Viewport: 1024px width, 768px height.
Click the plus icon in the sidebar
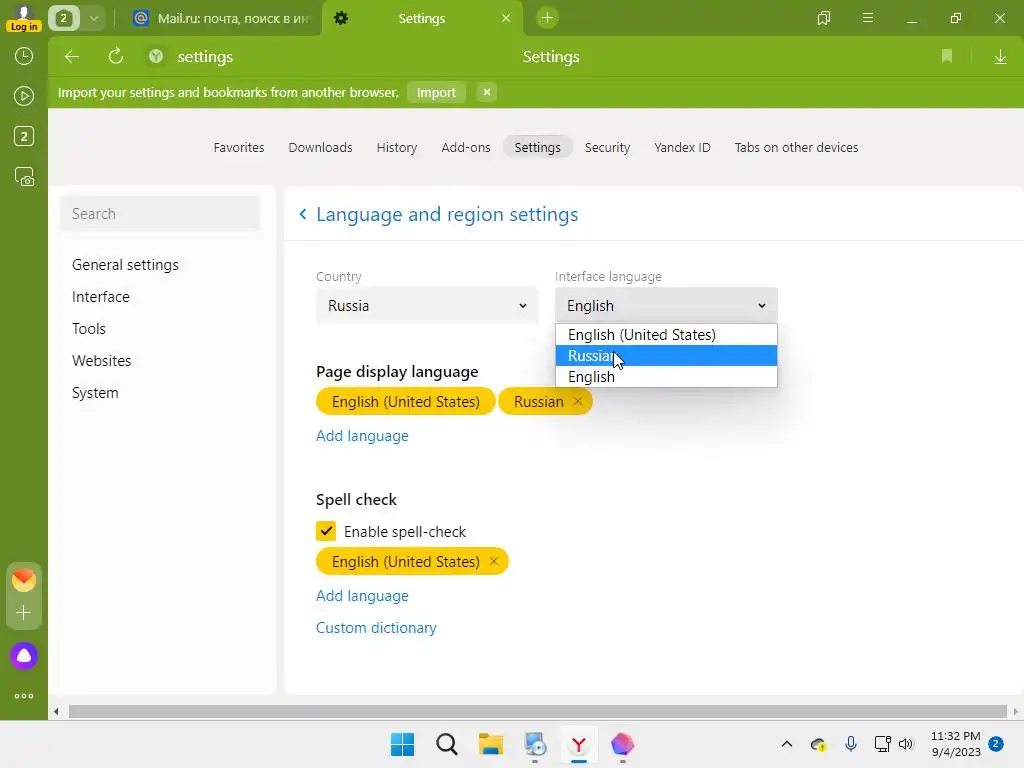[x=24, y=613]
